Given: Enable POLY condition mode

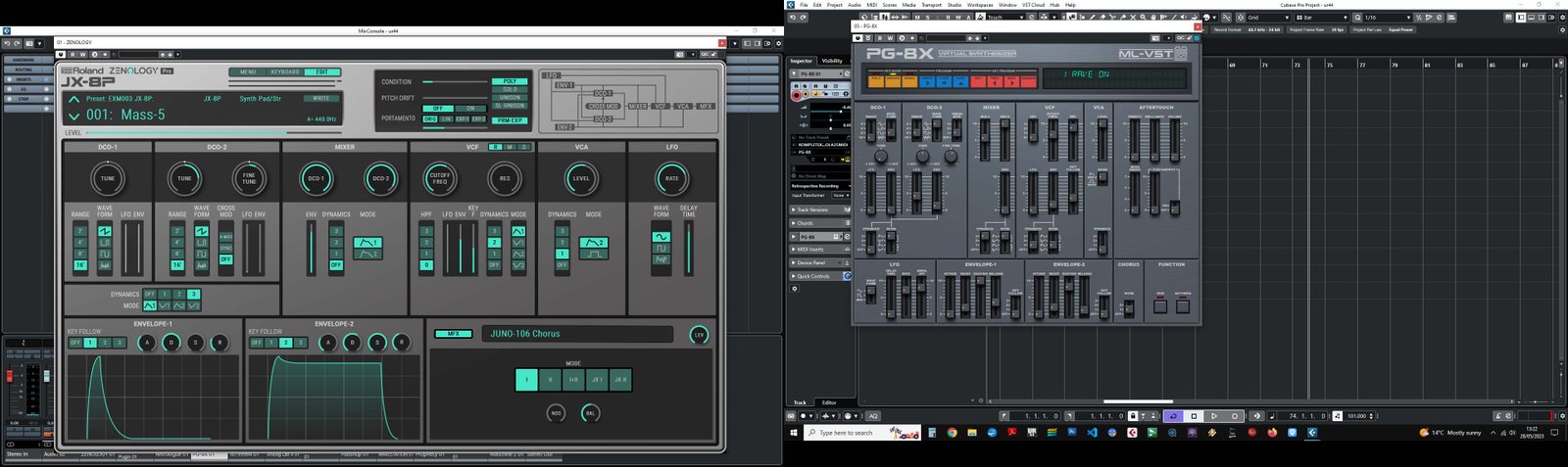Looking at the screenshot, I should [x=510, y=82].
